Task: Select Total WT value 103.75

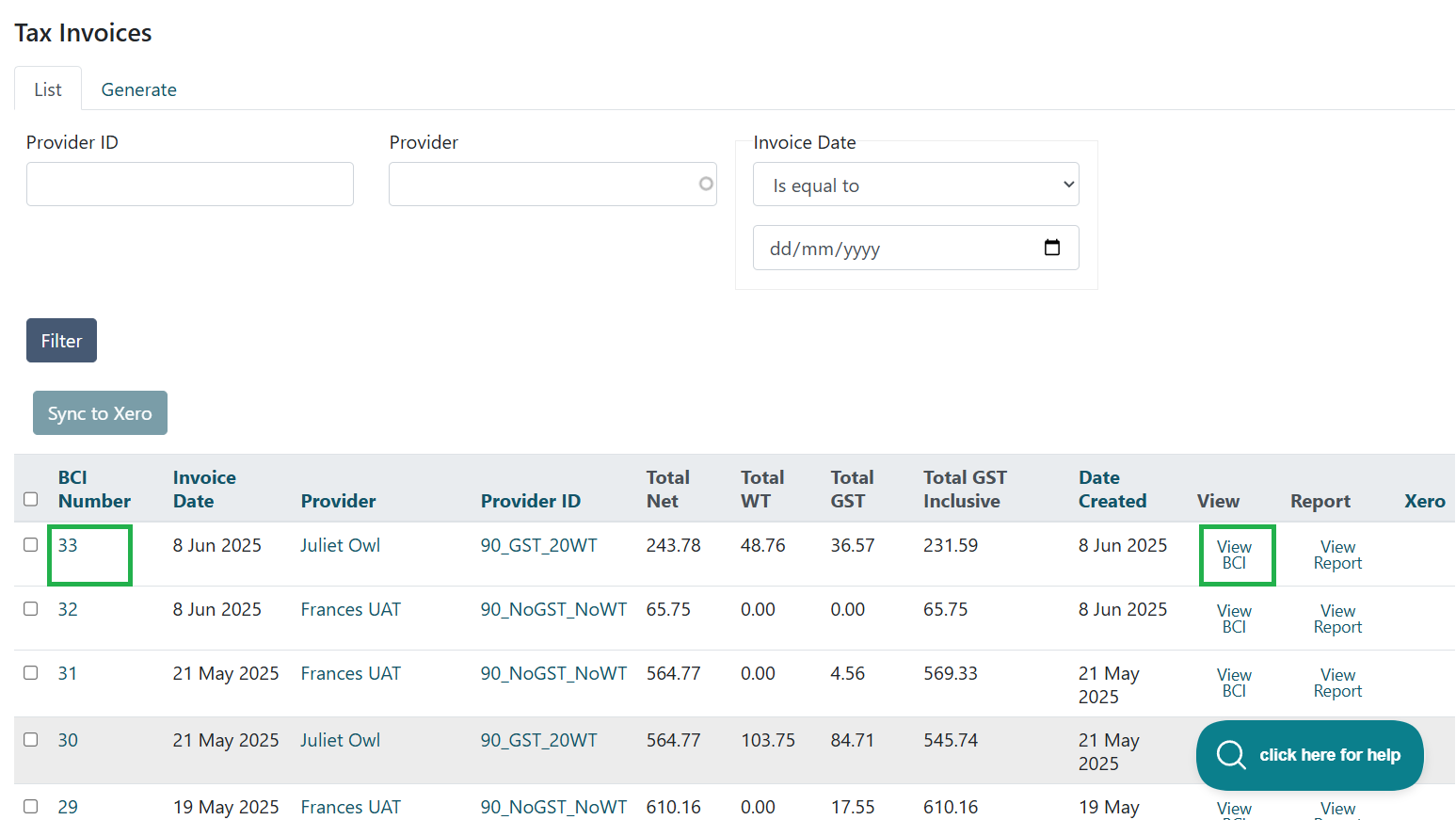Action: (x=767, y=740)
